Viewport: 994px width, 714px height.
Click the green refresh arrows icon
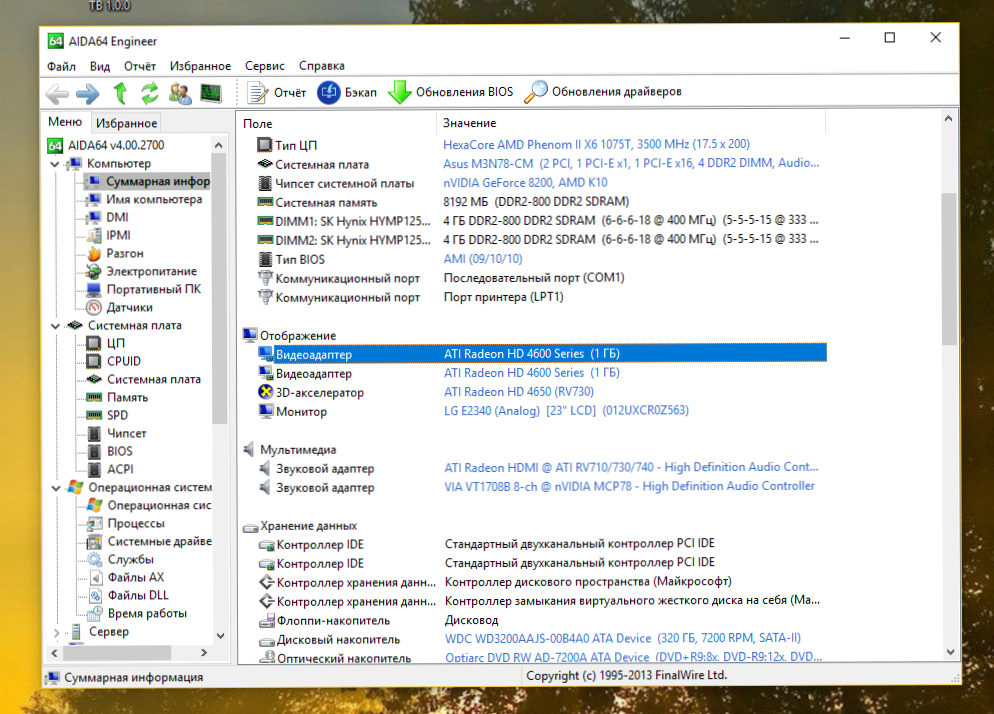150,93
